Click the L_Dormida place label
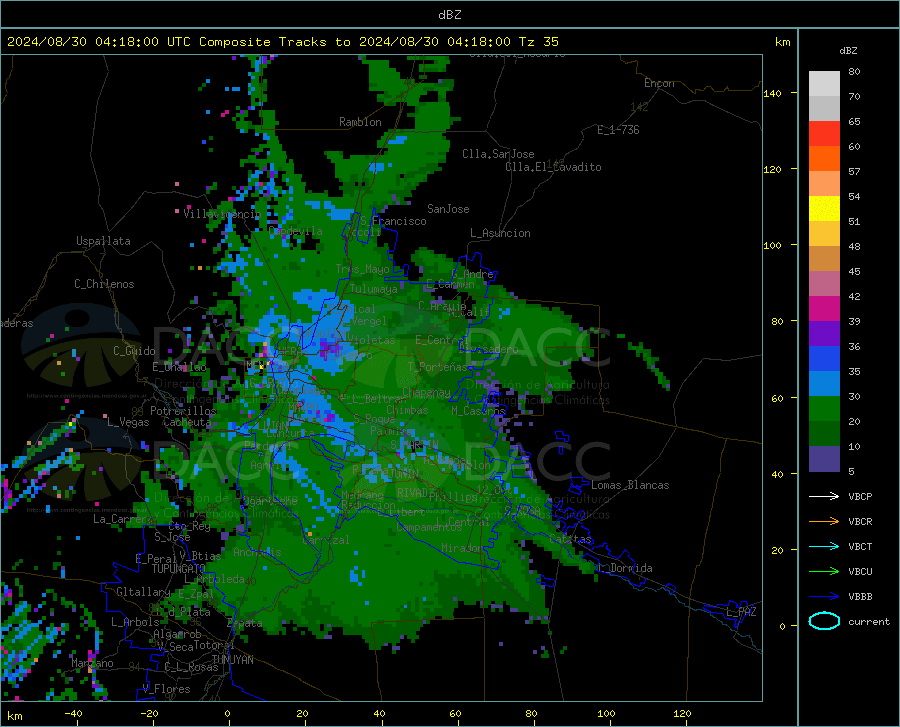Image resolution: width=900 pixels, height=727 pixels. pyautogui.click(x=625, y=568)
